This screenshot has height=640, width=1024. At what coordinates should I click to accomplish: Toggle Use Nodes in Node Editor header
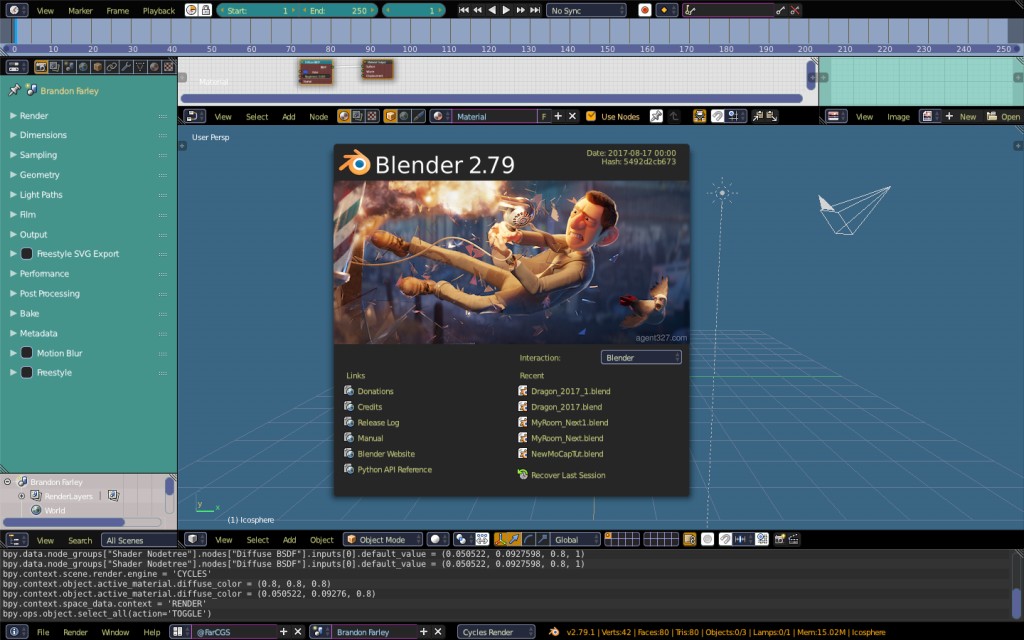pyautogui.click(x=589, y=116)
